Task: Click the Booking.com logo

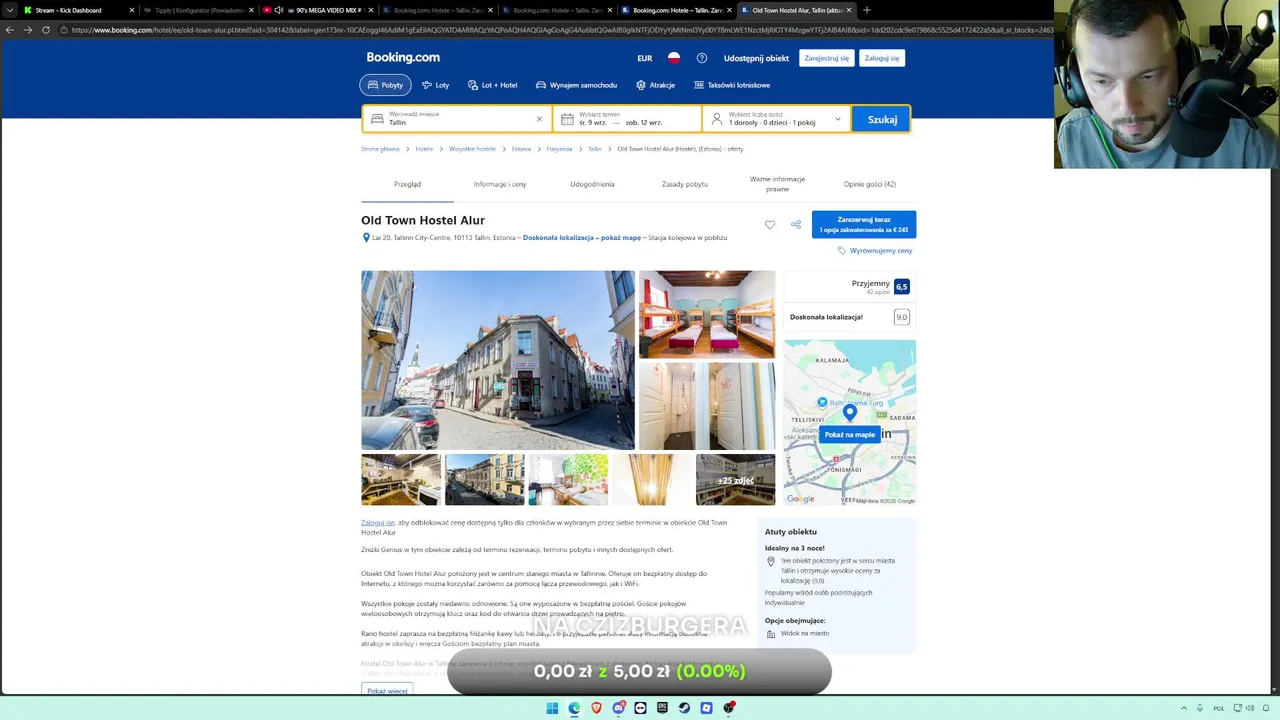Action: click(403, 58)
